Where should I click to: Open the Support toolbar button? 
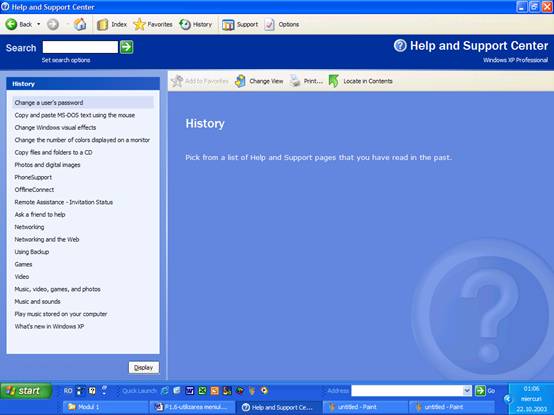point(240,24)
